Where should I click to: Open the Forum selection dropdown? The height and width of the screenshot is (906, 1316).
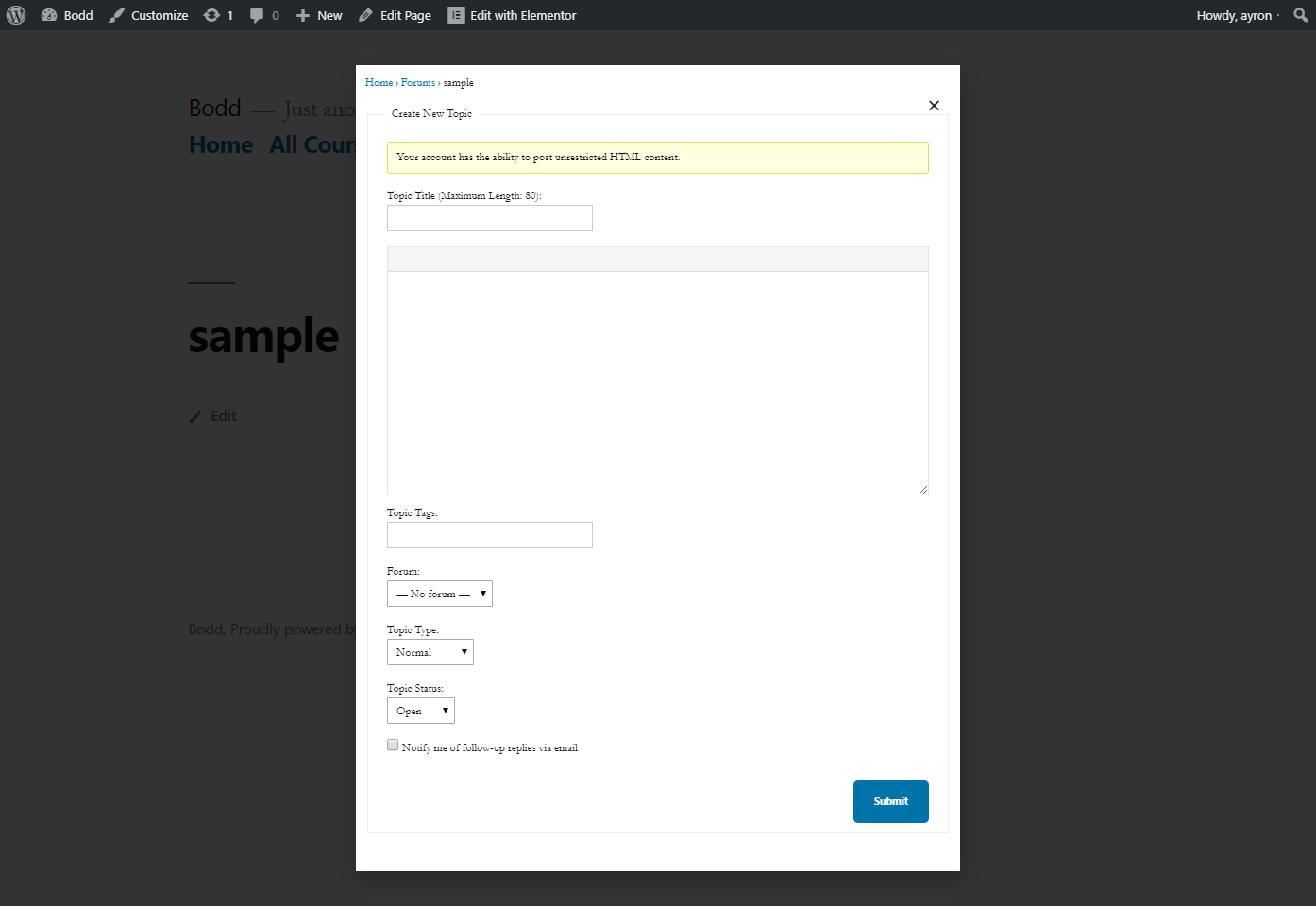point(439,593)
